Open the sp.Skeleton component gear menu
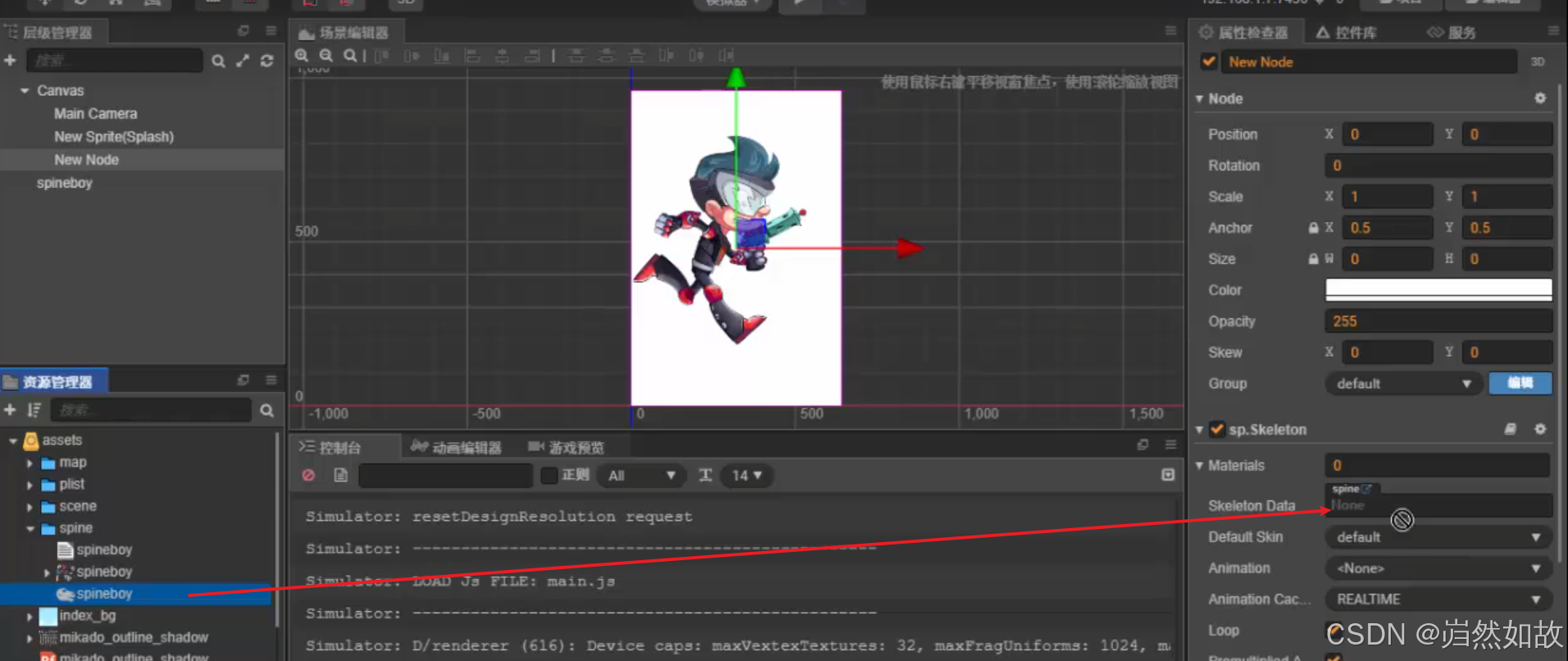Image resolution: width=1568 pixels, height=661 pixels. 1540,429
